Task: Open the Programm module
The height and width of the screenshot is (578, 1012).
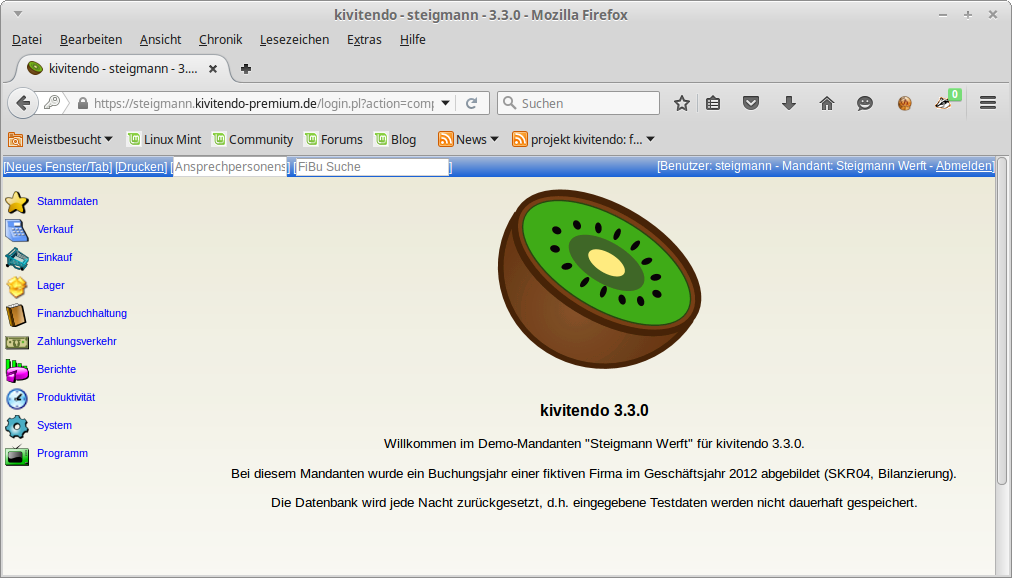Action: click(x=62, y=453)
